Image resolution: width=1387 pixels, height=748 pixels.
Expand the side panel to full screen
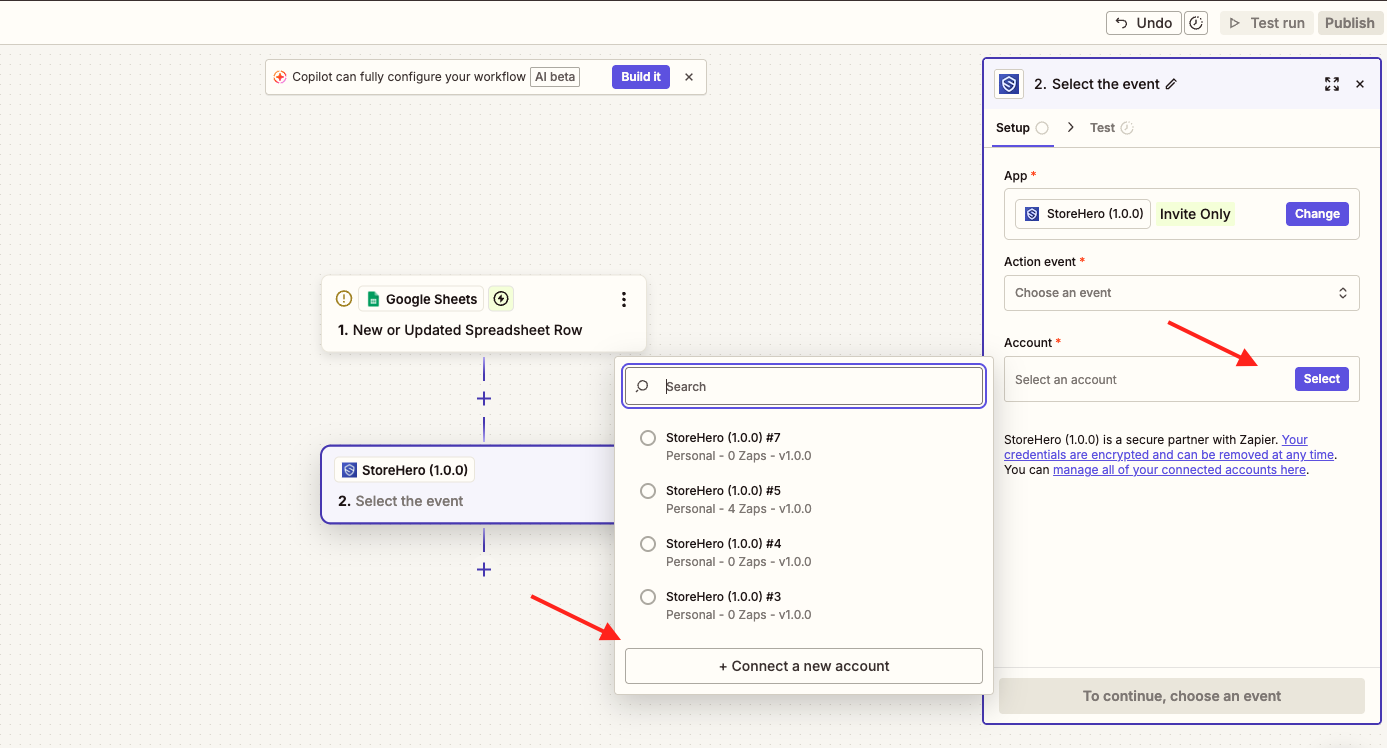(1332, 84)
